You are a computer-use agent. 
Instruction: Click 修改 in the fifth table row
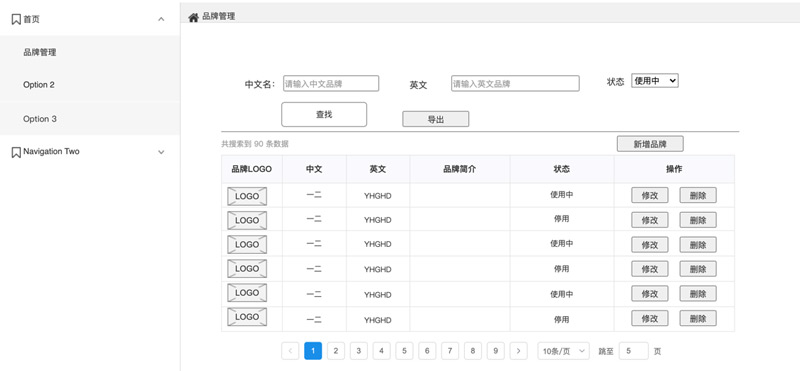click(x=649, y=293)
